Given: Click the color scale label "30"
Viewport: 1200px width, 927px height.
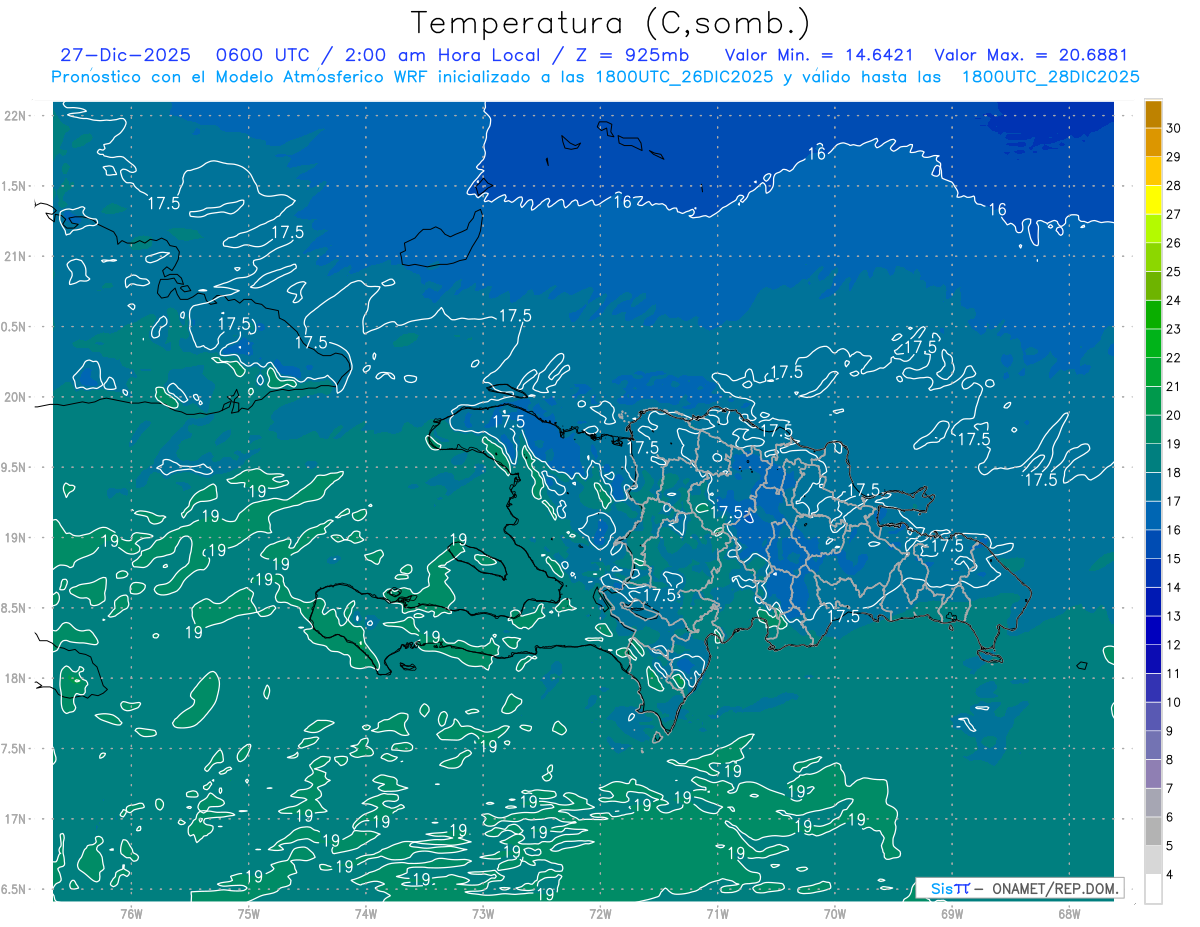Looking at the screenshot, I should tap(1174, 128).
